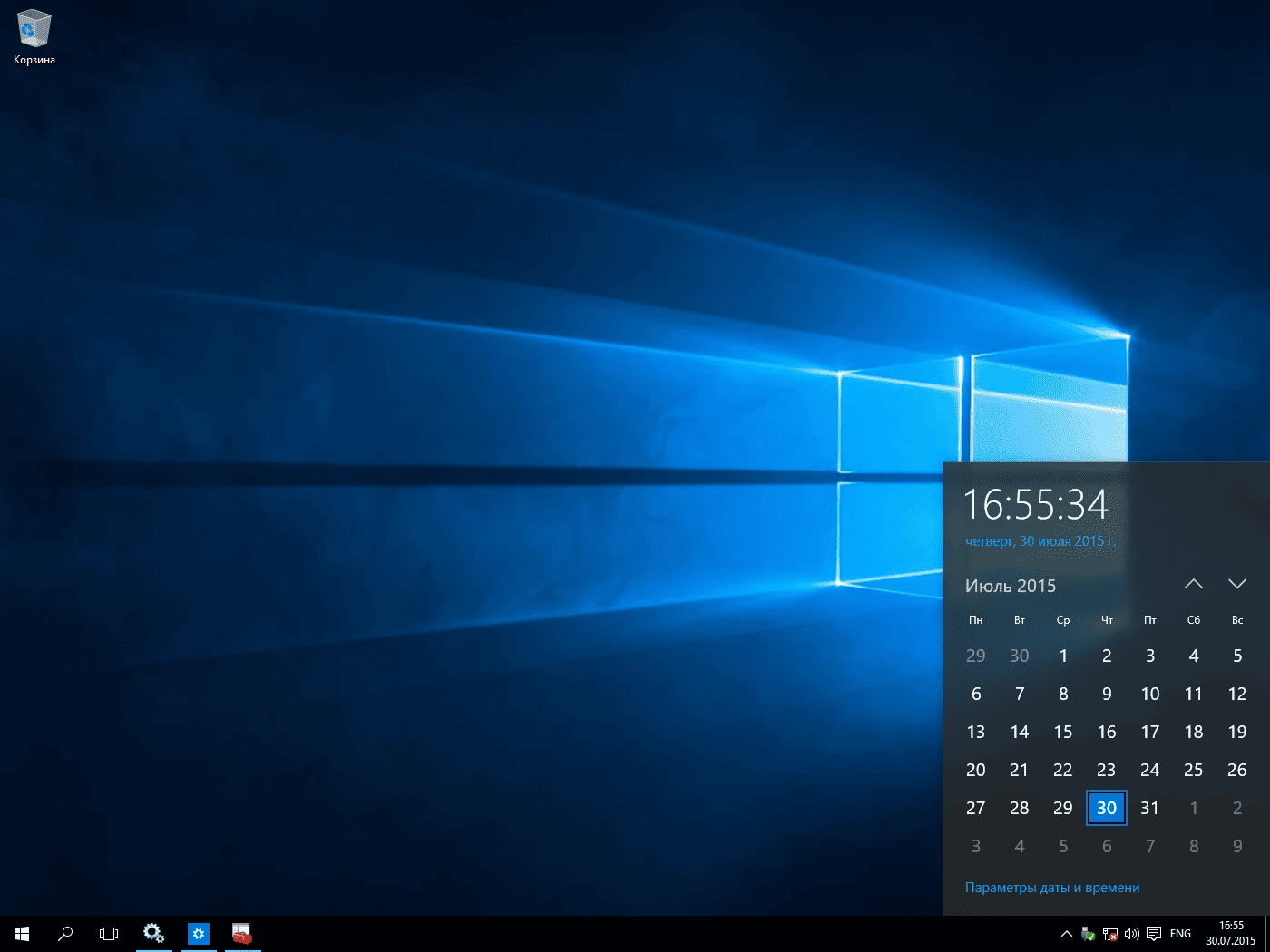The image size is (1270, 952).
Task: Select highlighted today date 30 July
Action: [1107, 808]
